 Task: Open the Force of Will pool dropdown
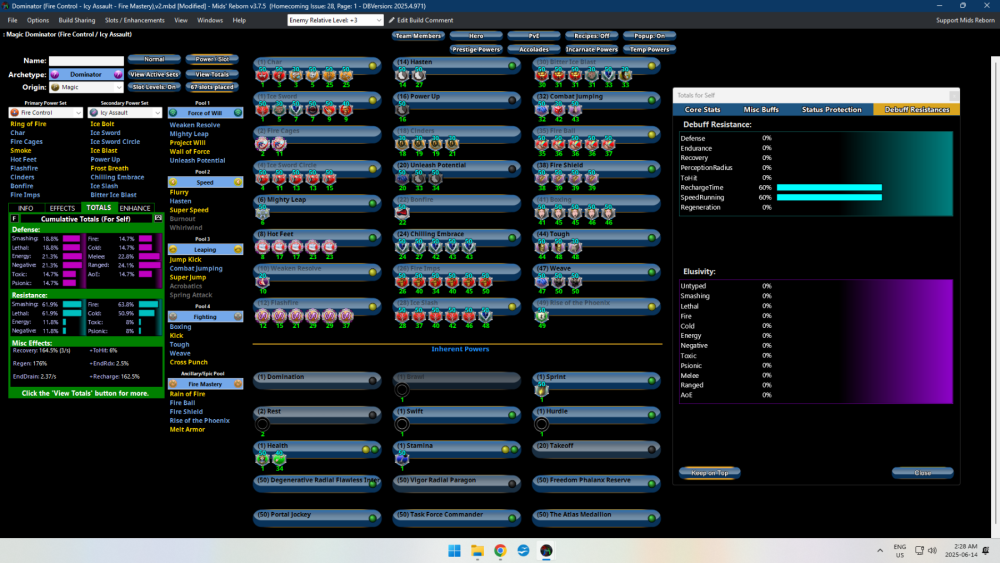(x=205, y=113)
